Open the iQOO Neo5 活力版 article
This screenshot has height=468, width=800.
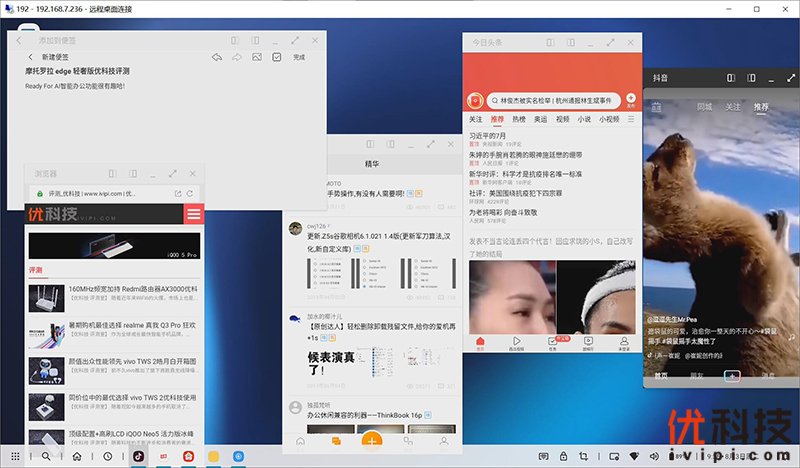pos(113,438)
